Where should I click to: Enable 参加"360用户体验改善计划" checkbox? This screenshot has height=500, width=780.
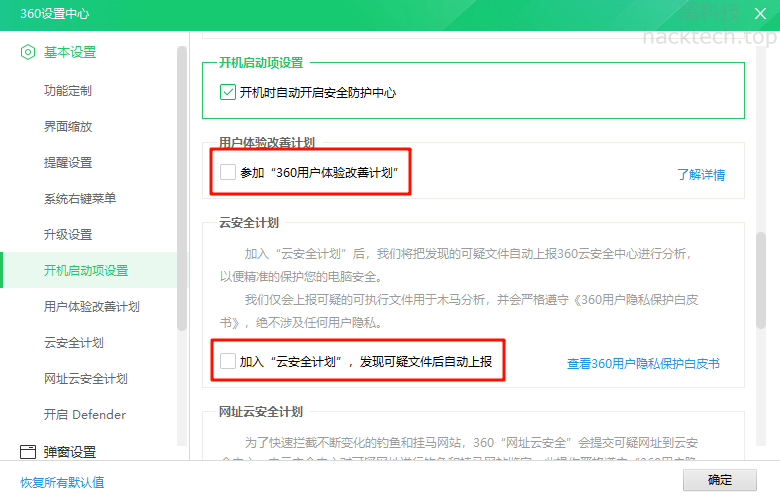[x=228, y=173]
